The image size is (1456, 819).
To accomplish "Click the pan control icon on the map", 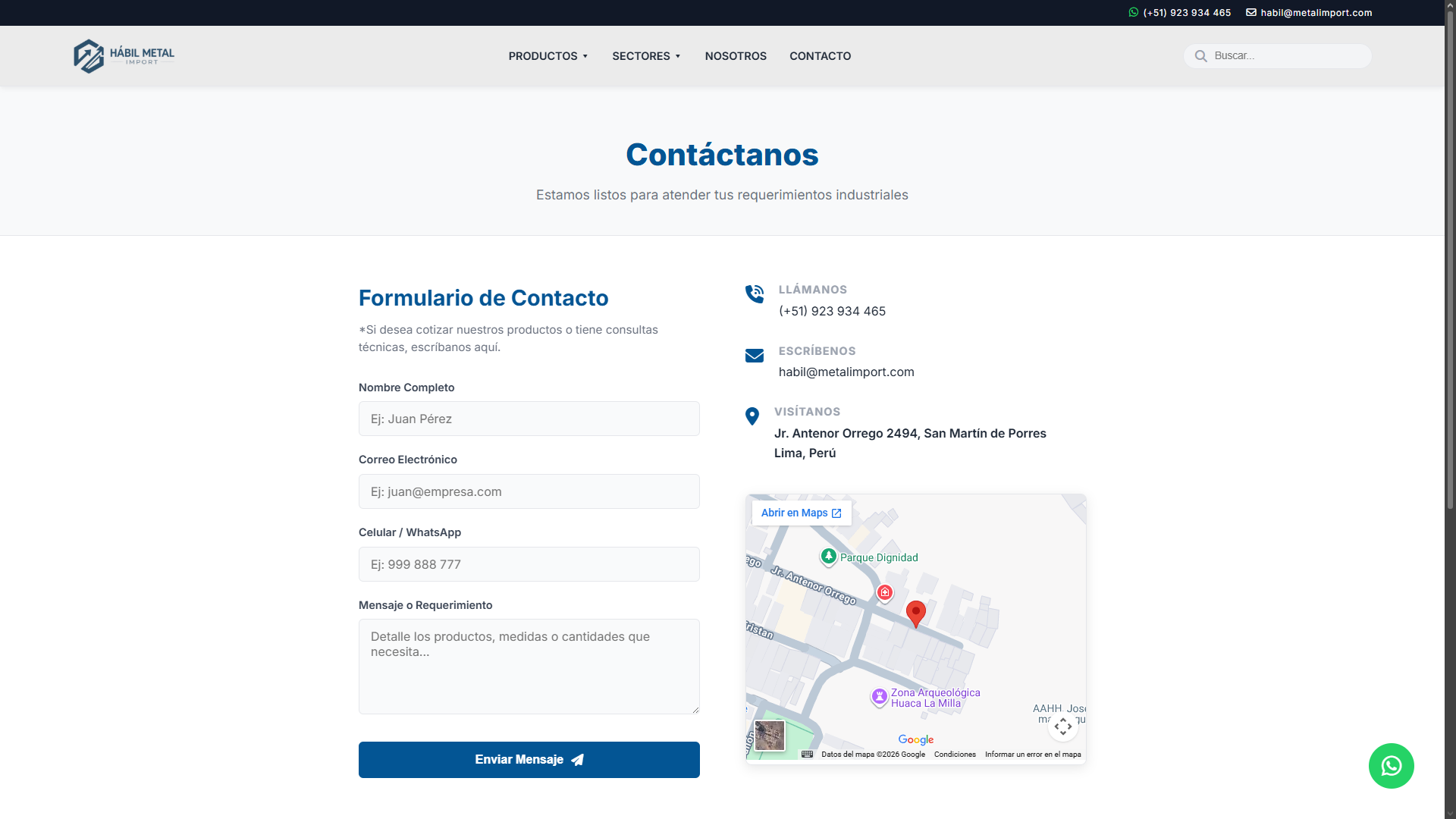I will pyautogui.click(x=1062, y=726).
